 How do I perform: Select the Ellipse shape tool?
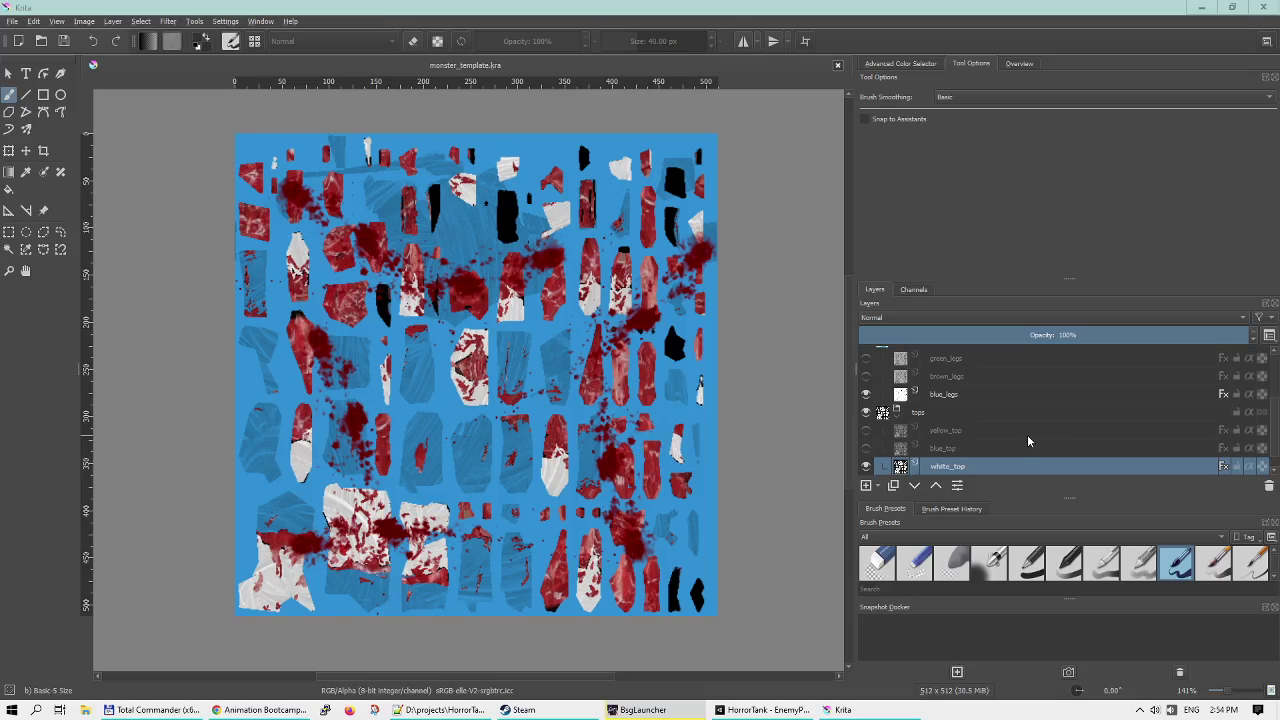61,94
